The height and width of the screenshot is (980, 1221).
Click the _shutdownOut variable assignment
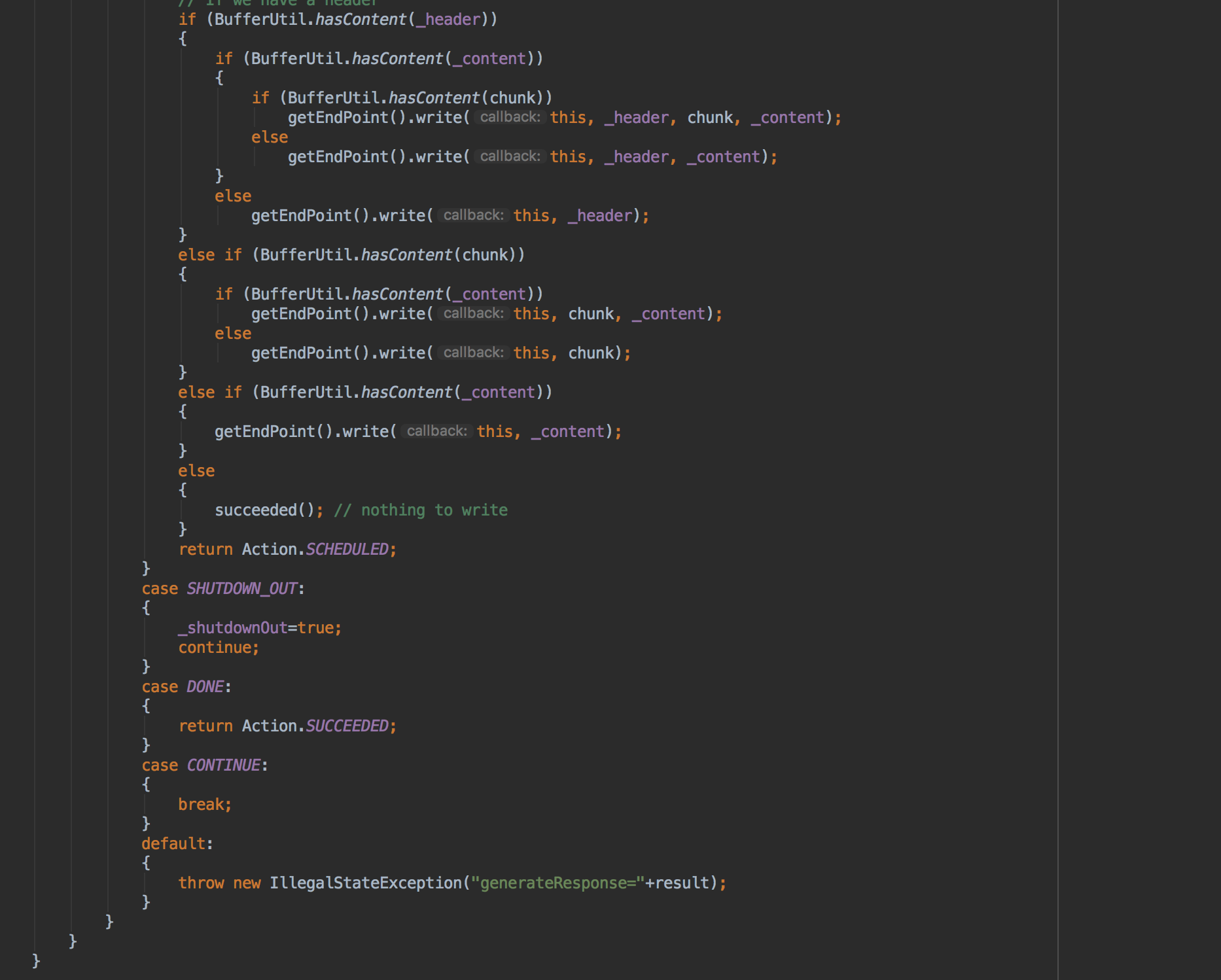233,628
